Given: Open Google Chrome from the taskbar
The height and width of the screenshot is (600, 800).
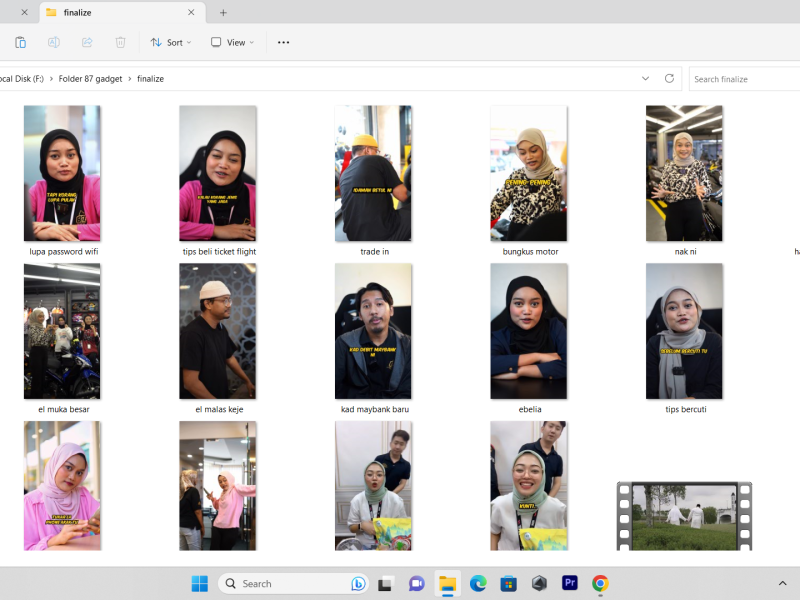Looking at the screenshot, I should [600, 583].
